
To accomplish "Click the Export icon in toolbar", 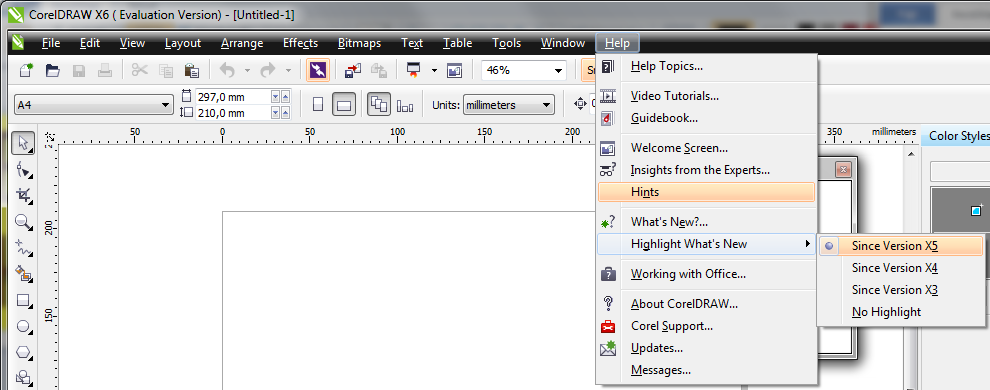I will [379, 71].
